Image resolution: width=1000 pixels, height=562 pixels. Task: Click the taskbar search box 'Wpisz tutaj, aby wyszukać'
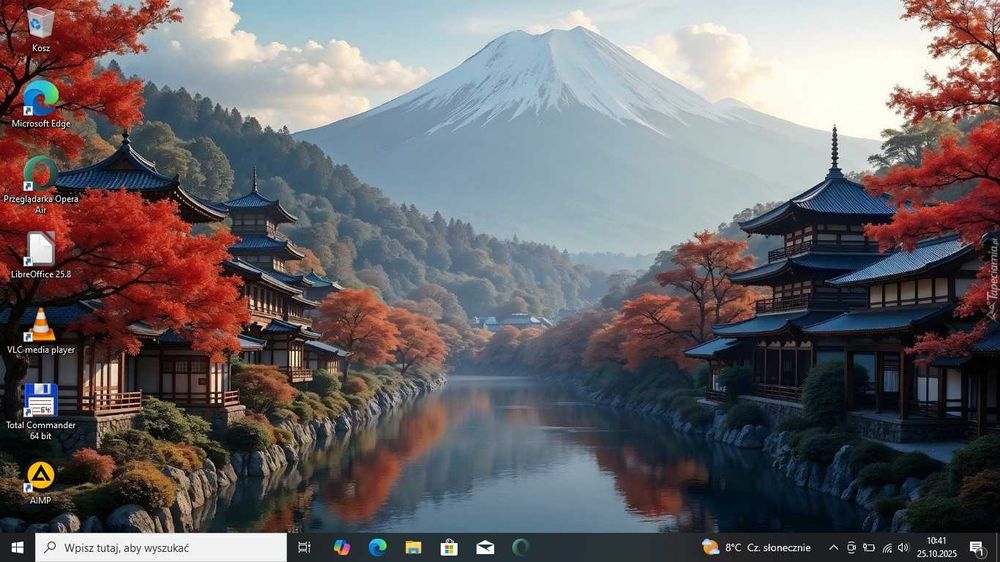161,547
